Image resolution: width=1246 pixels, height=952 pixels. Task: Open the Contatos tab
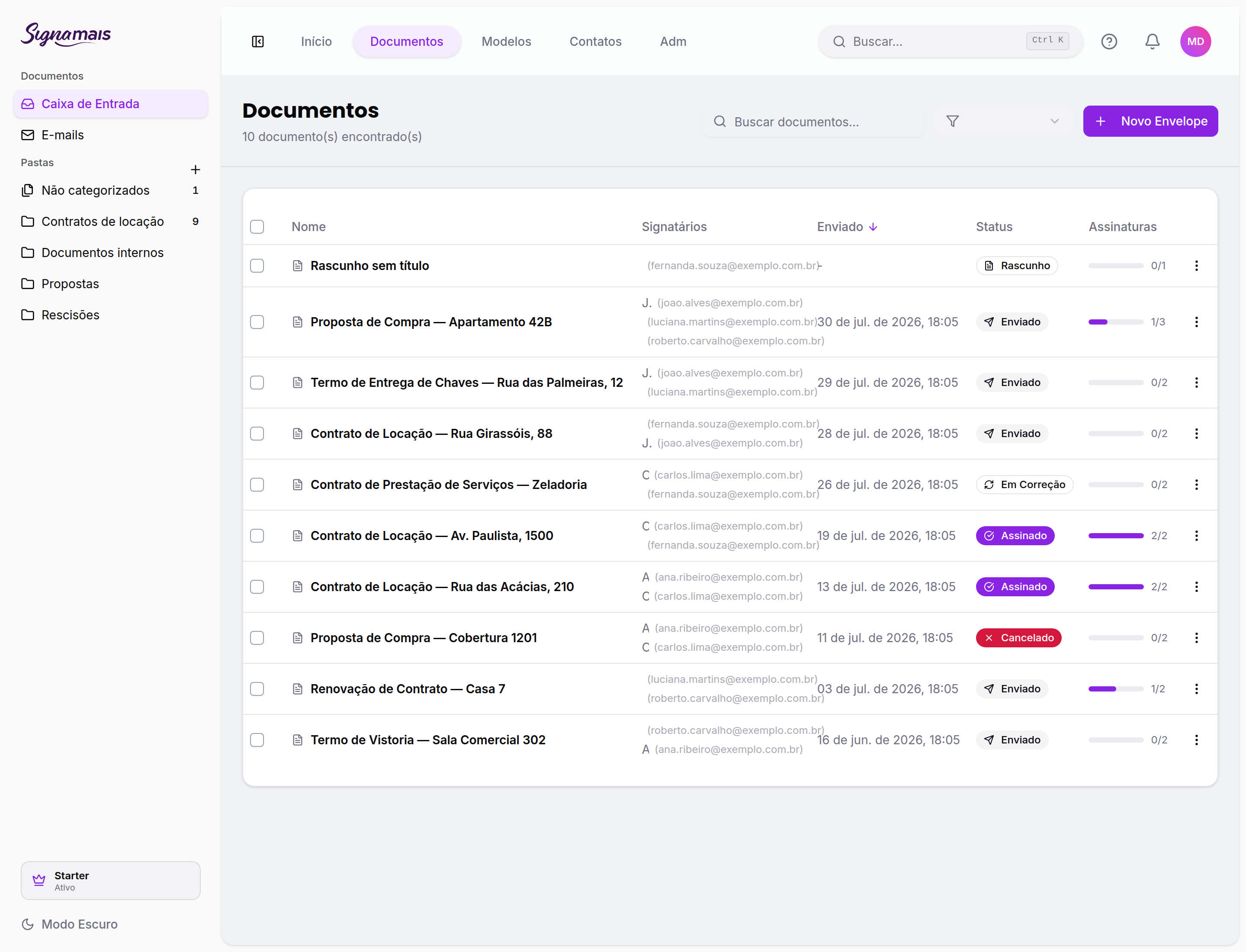pos(595,42)
